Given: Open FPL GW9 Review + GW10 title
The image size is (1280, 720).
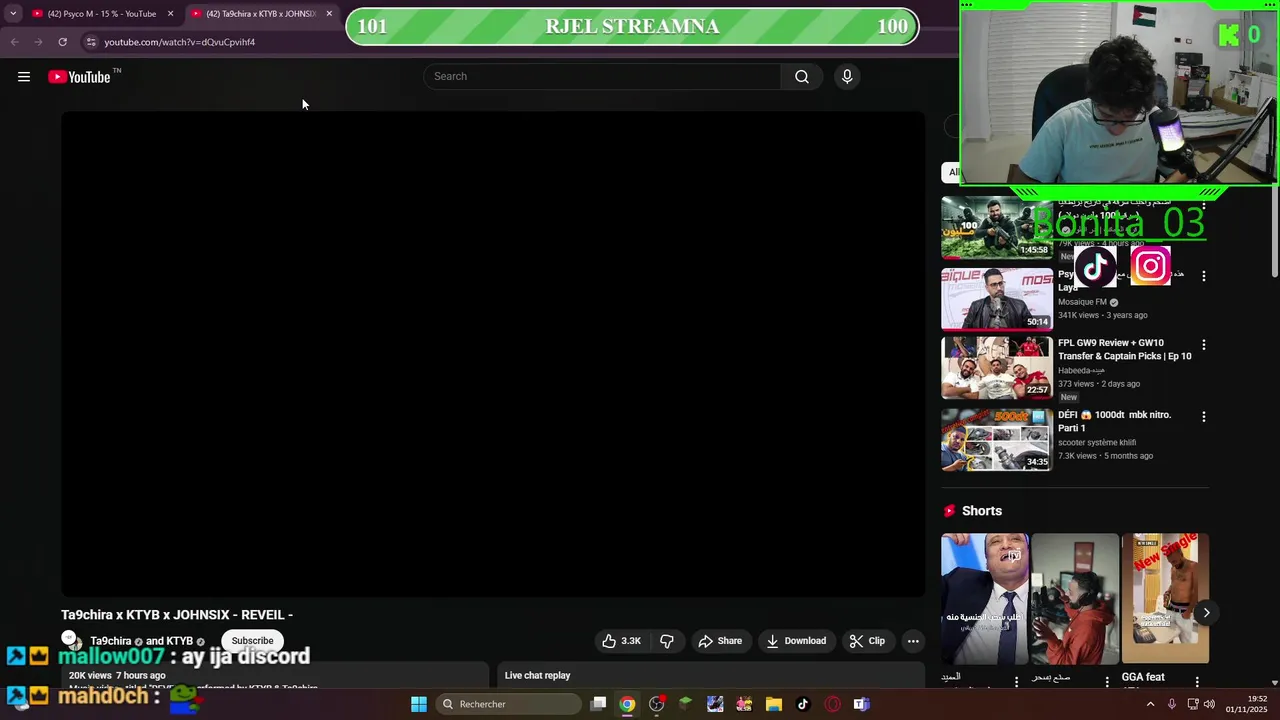Looking at the screenshot, I should (x=1125, y=349).
